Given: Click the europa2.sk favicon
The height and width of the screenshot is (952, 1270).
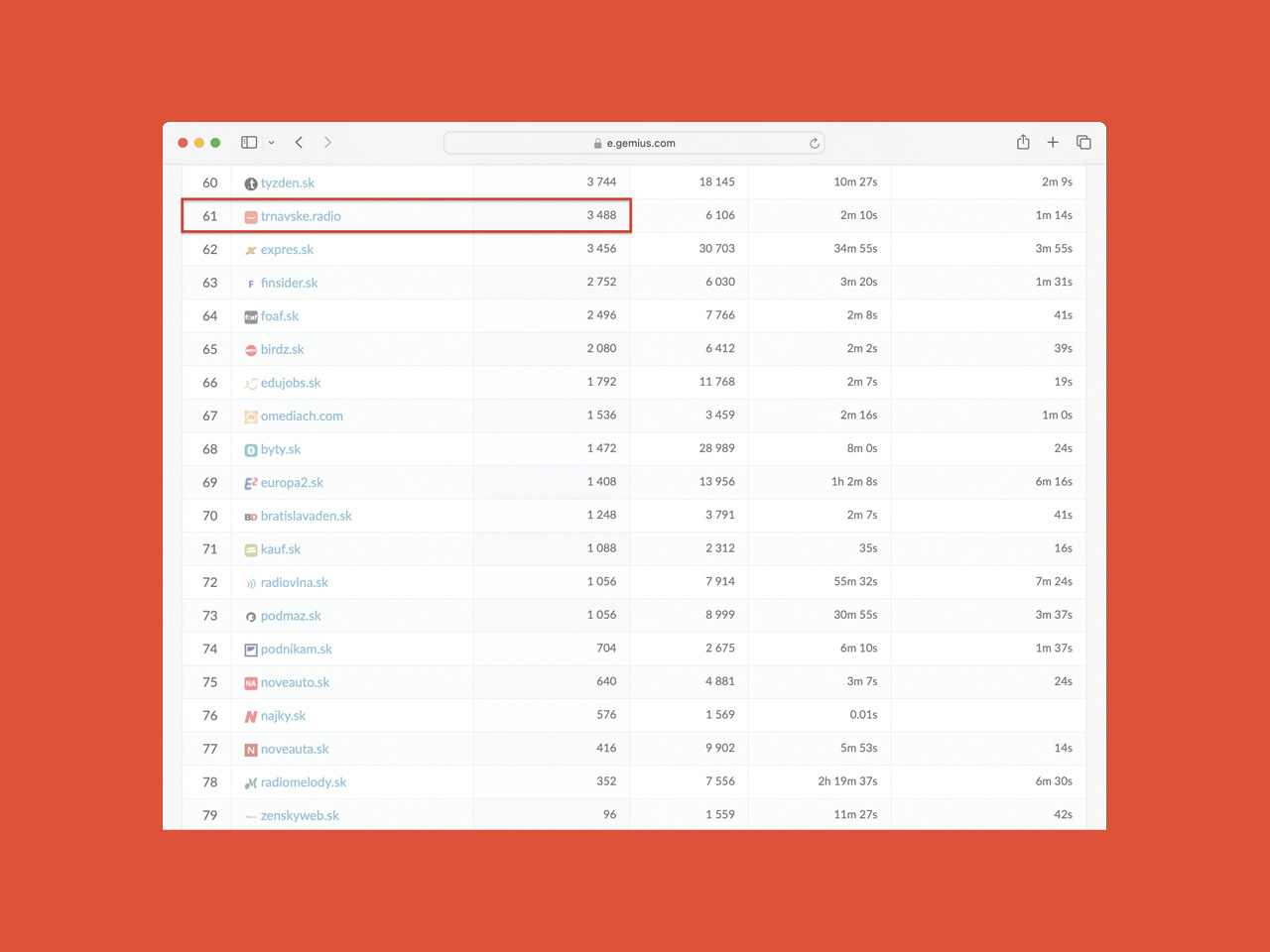Looking at the screenshot, I should 251,483.
